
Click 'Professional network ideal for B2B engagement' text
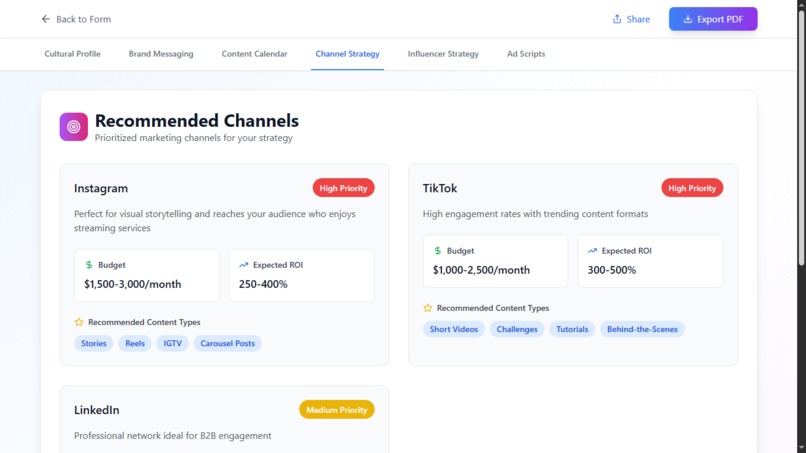tap(173, 436)
